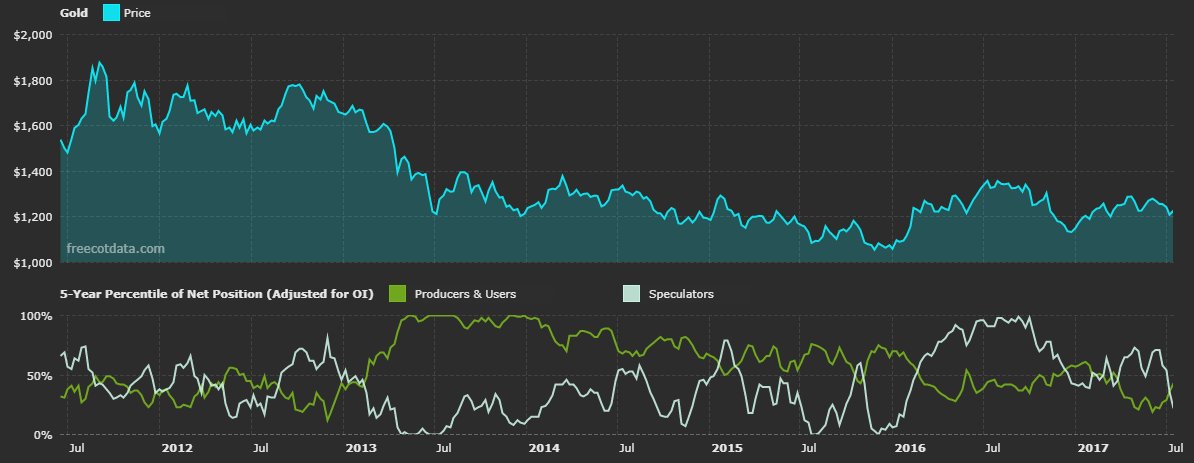Click the 2013 year label on time axis
This screenshot has width=1194, height=463.
tap(360, 448)
